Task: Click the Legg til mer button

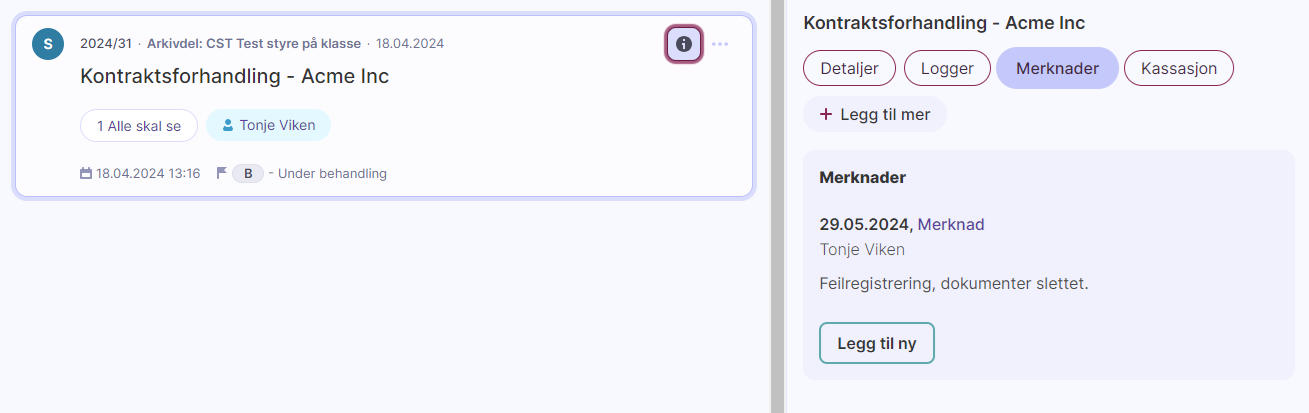Action: (875, 115)
